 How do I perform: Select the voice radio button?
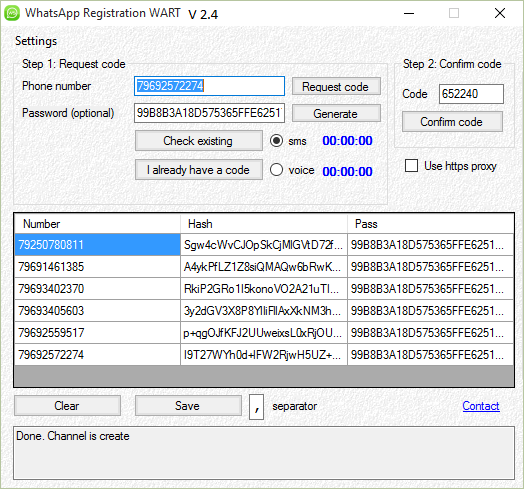click(x=276, y=170)
